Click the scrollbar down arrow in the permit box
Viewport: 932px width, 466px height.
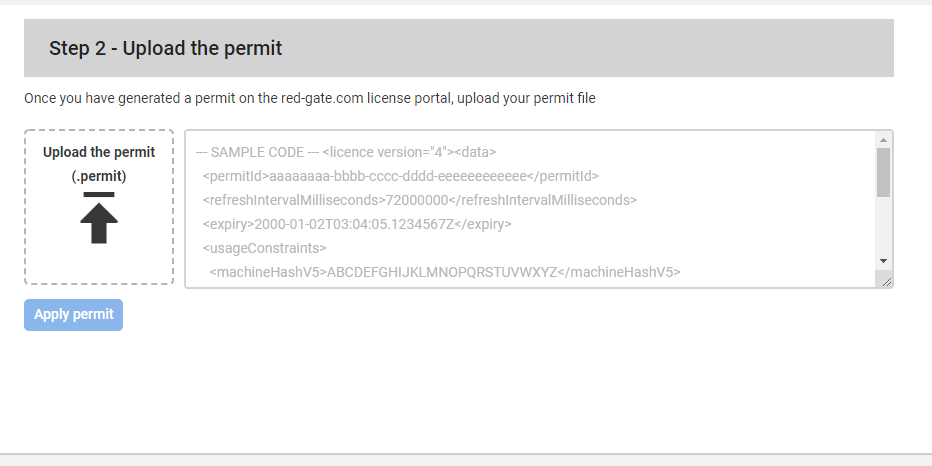[883, 261]
